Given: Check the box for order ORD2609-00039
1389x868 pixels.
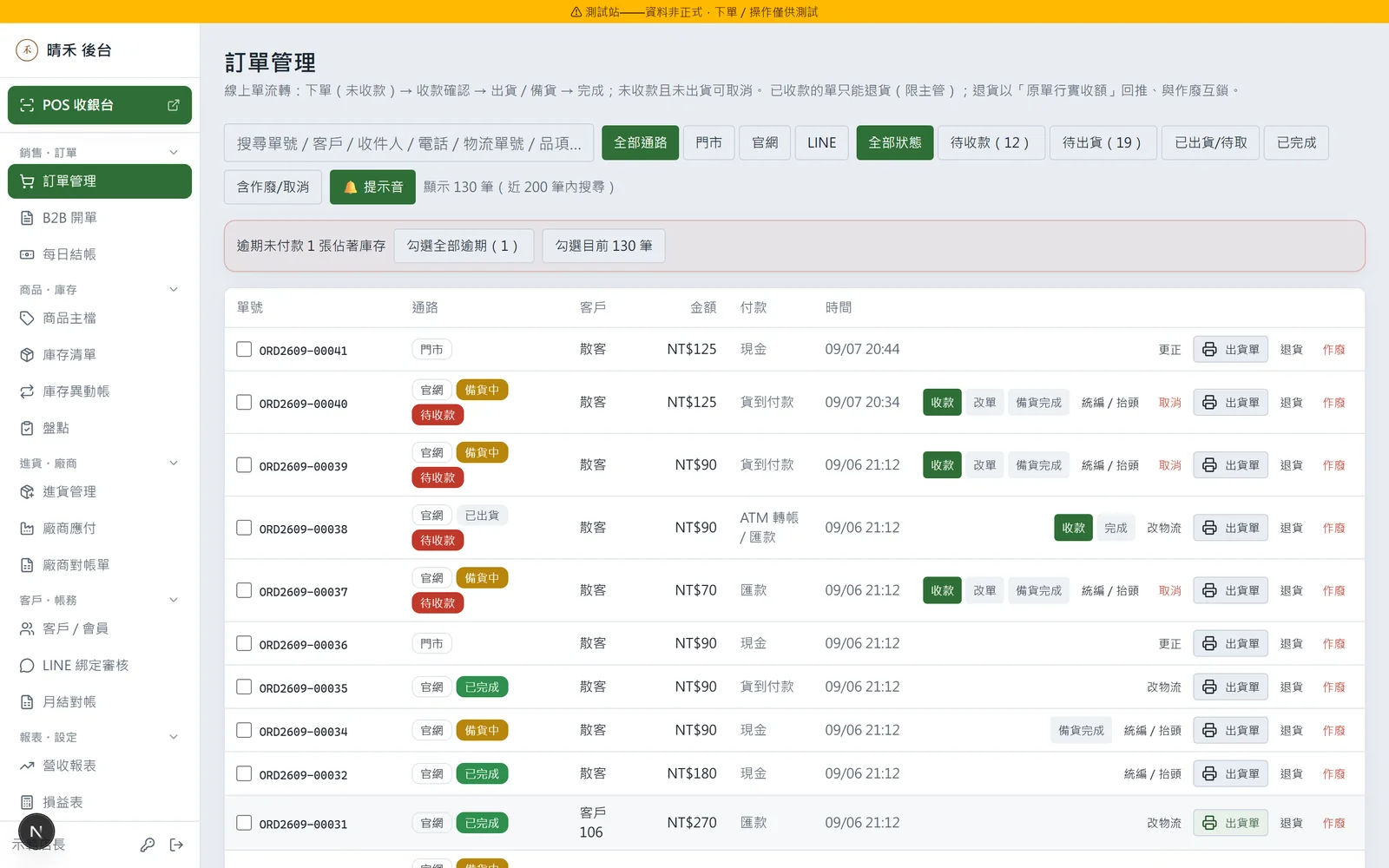Looking at the screenshot, I should [244, 465].
